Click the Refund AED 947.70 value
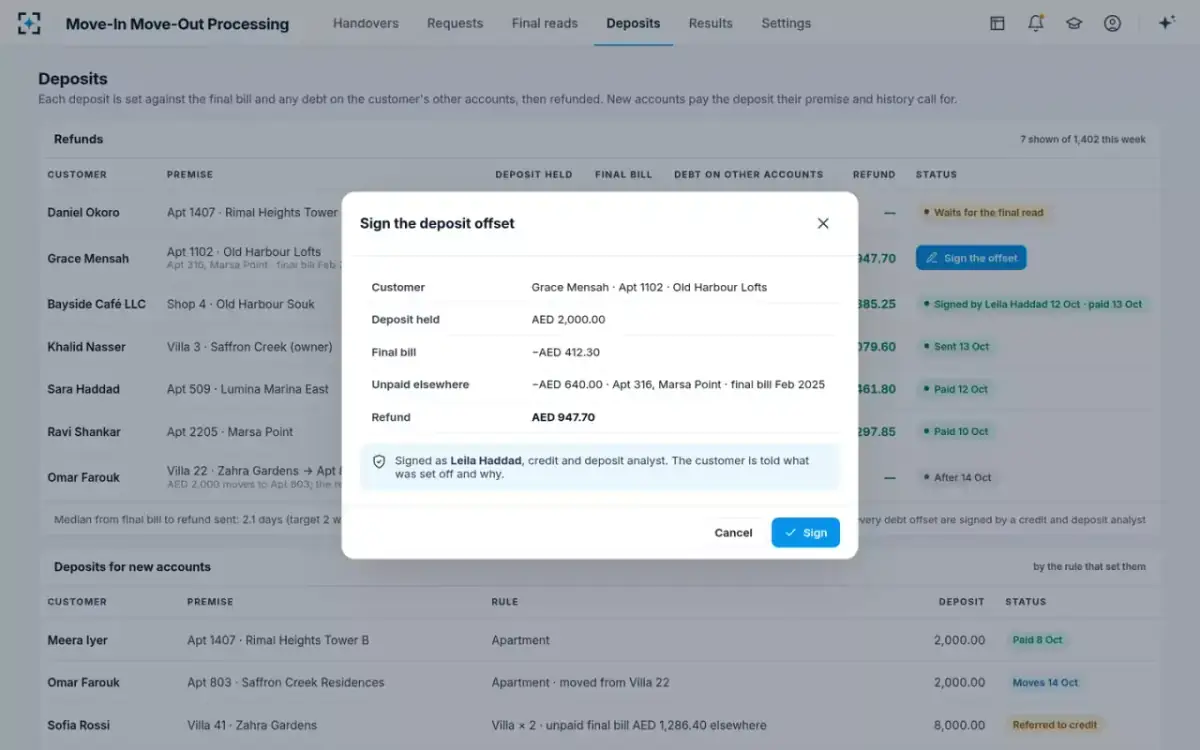Viewport: 1200px width, 750px height. click(563, 417)
